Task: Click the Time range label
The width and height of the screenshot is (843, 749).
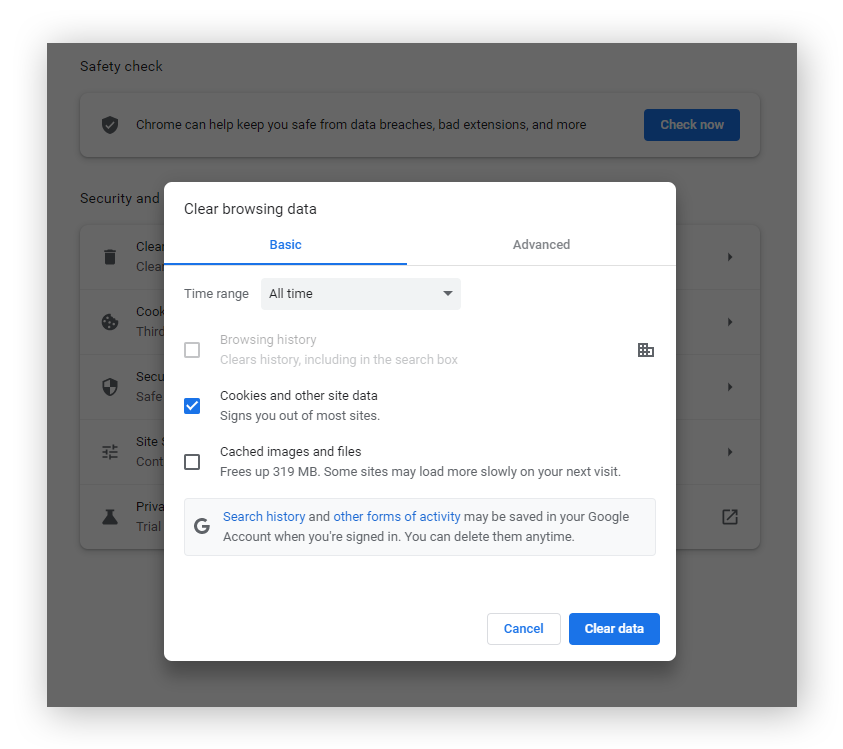Action: pyautogui.click(x=216, y=294)
